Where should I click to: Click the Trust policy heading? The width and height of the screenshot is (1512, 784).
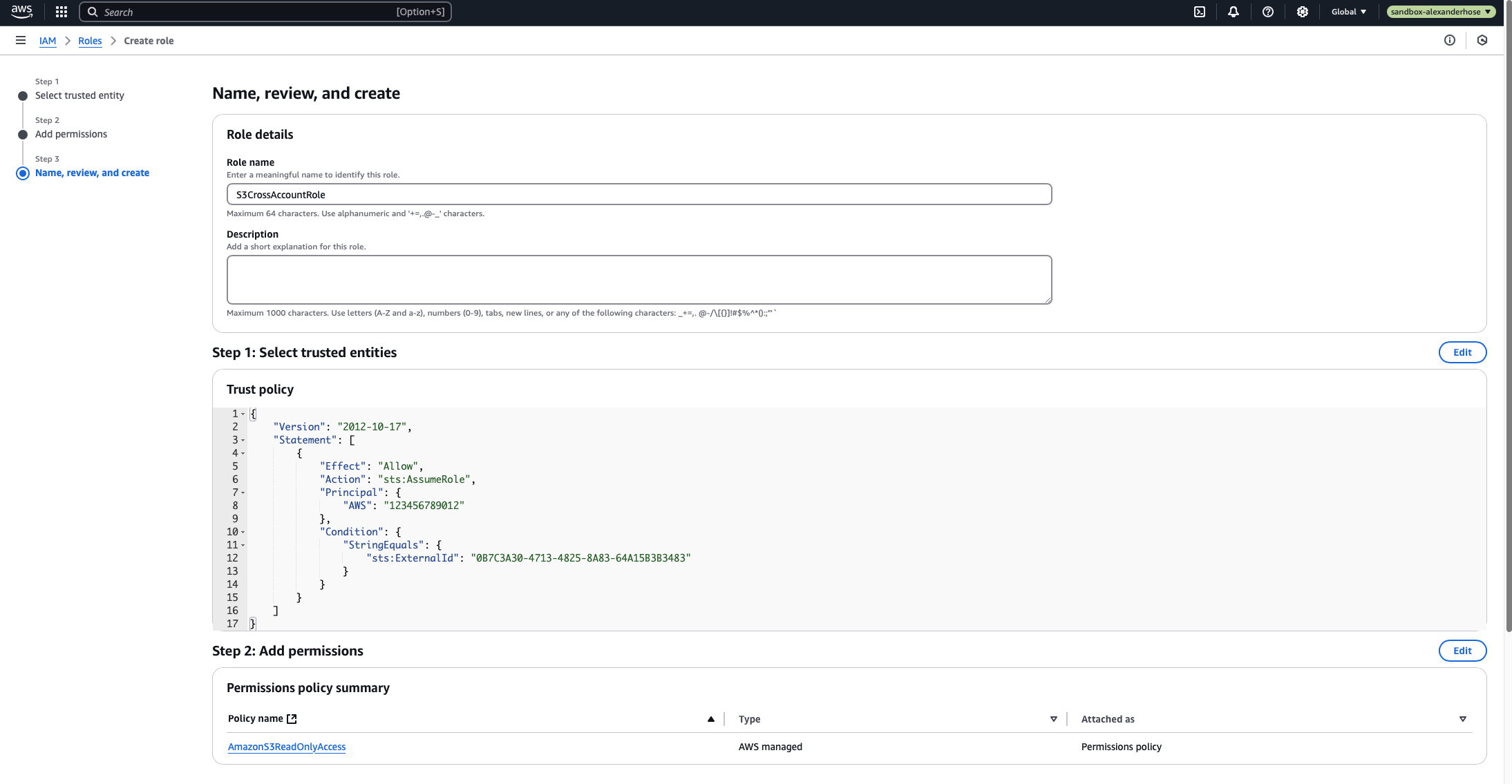pos(260,390)
